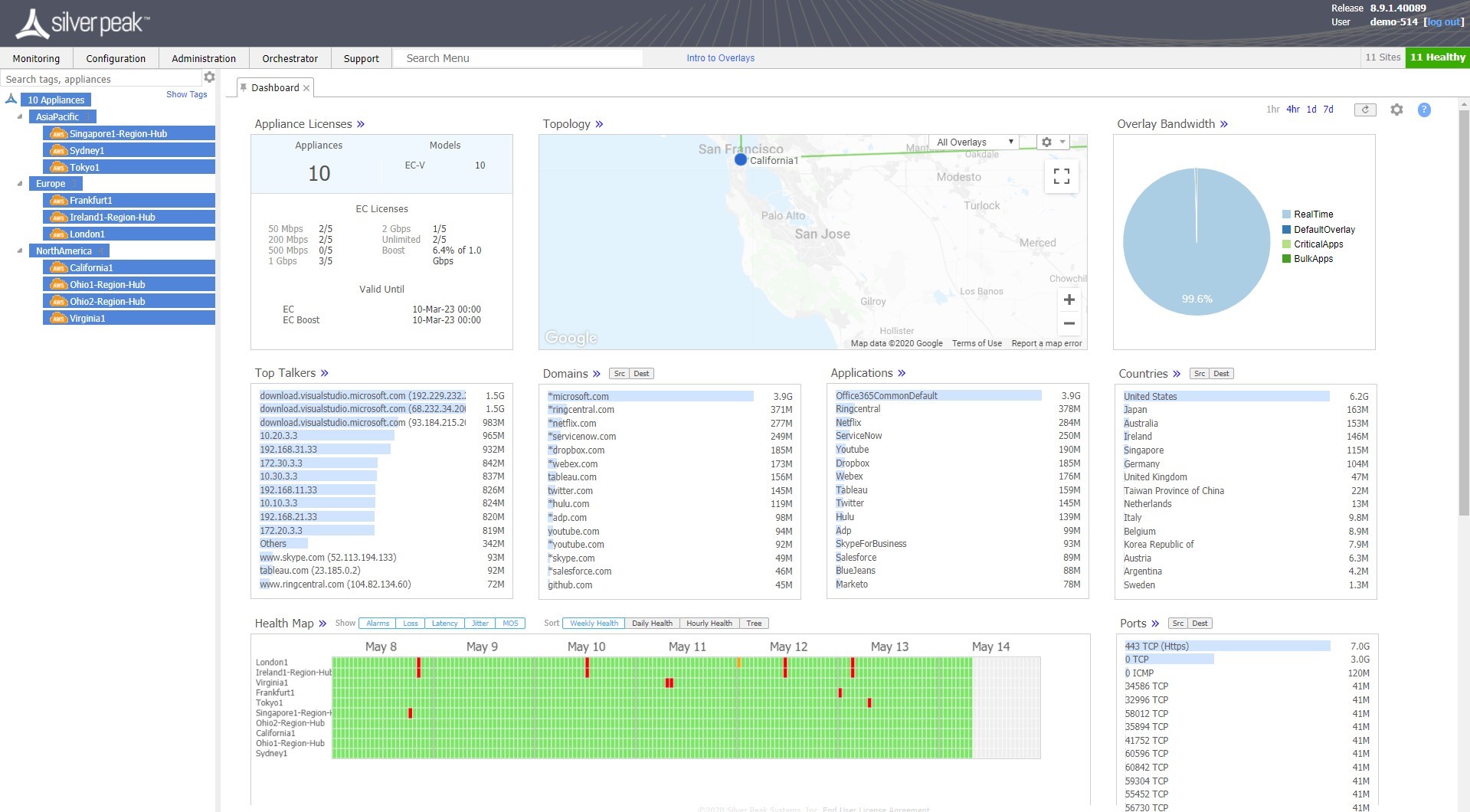Image resolution: width=1470 pixels, height=812 pixels.
Task: Open the blue help question mark icon
Action: click(1424, 110)
